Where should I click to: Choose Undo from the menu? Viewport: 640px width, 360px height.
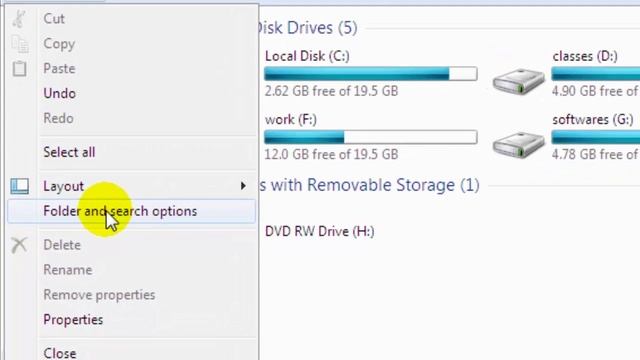pos(60,93)
